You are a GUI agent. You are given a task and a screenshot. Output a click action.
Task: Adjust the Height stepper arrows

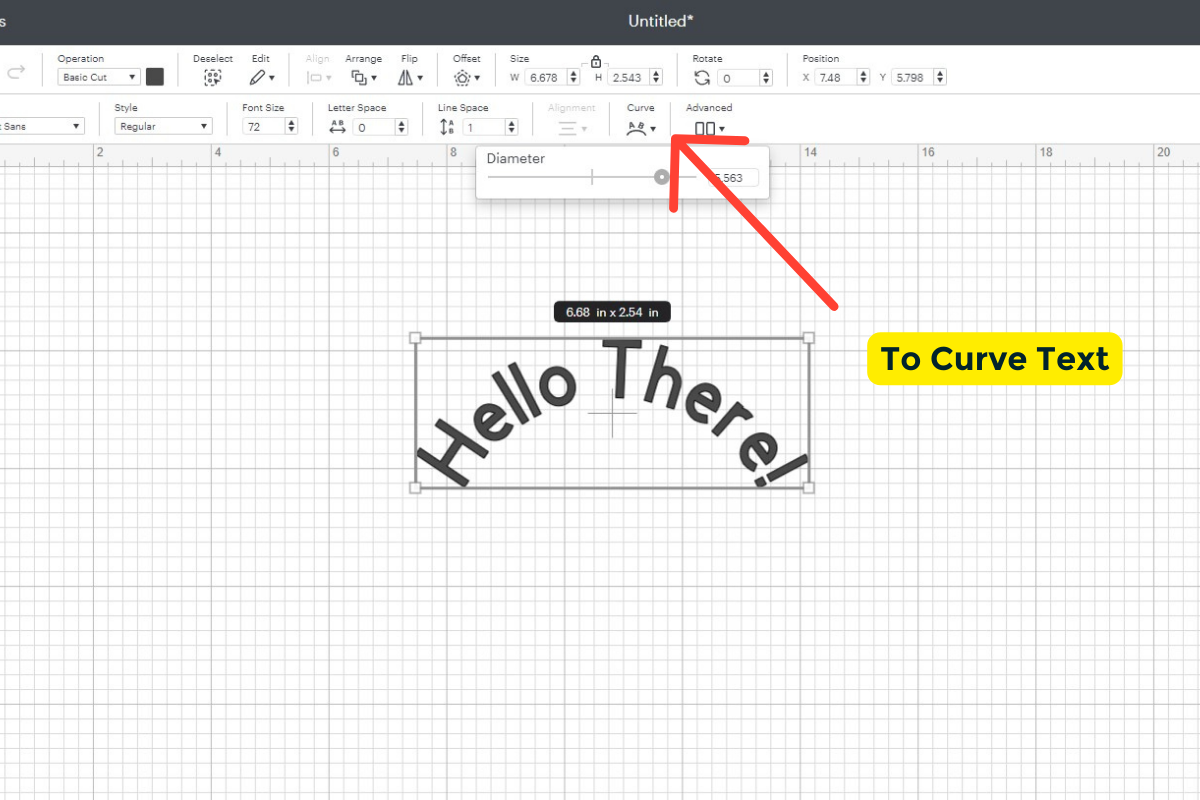[x=656, y=77]
